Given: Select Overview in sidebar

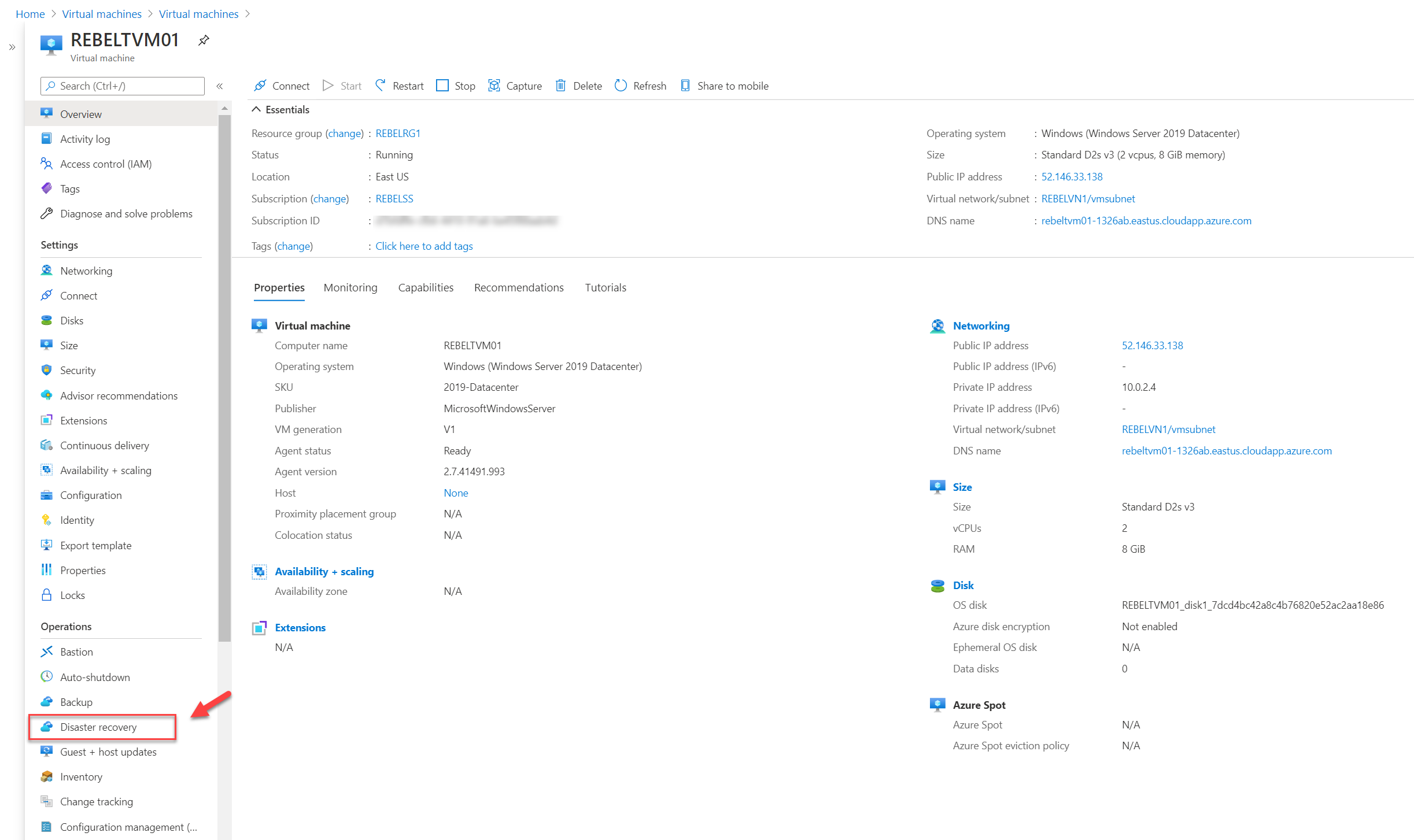Looking at the screenshot, I should (121, 114).
